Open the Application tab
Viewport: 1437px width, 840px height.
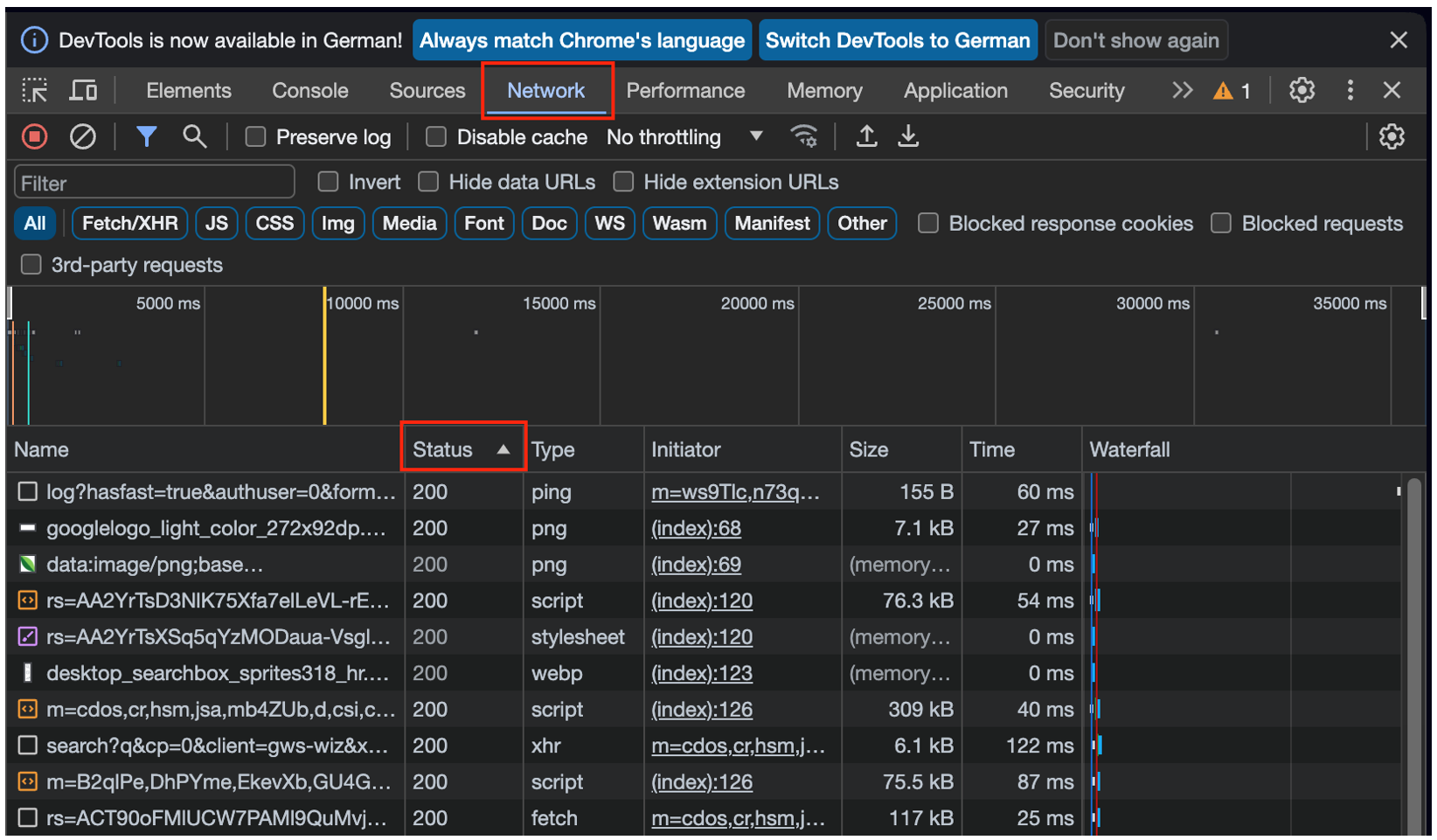tap(955, 90)
